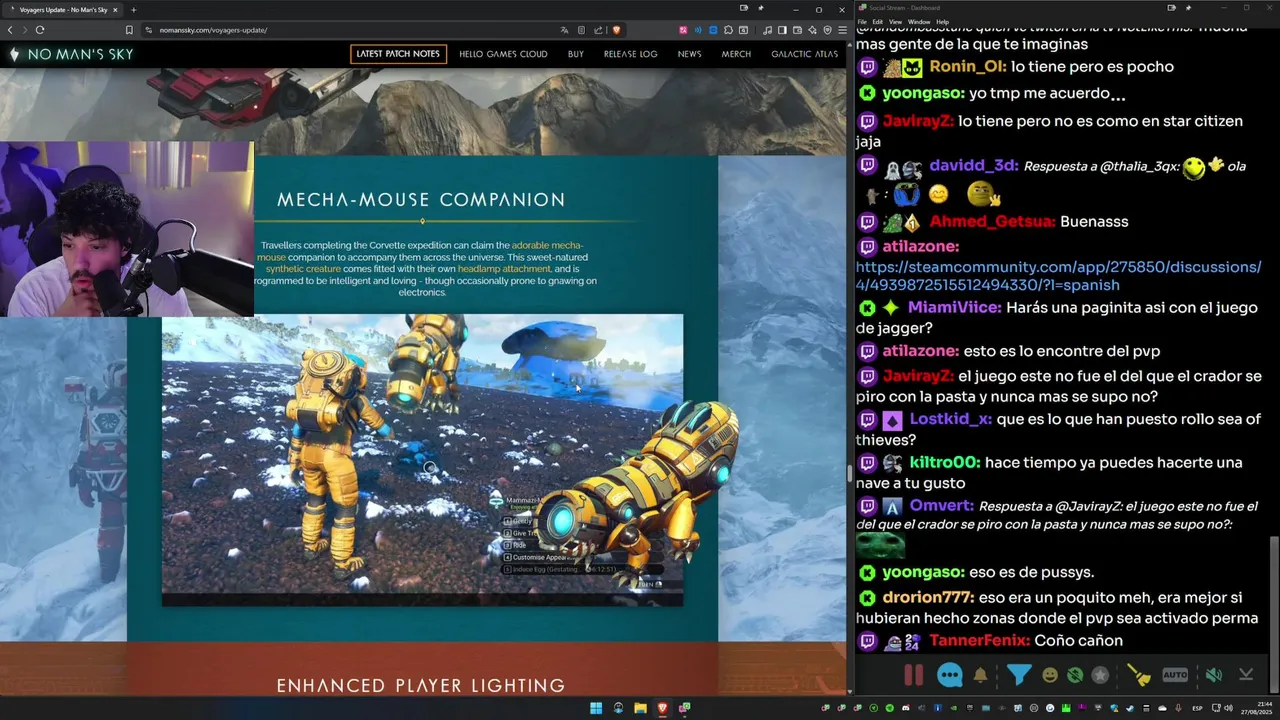Open Discord from the system tray

906,708
